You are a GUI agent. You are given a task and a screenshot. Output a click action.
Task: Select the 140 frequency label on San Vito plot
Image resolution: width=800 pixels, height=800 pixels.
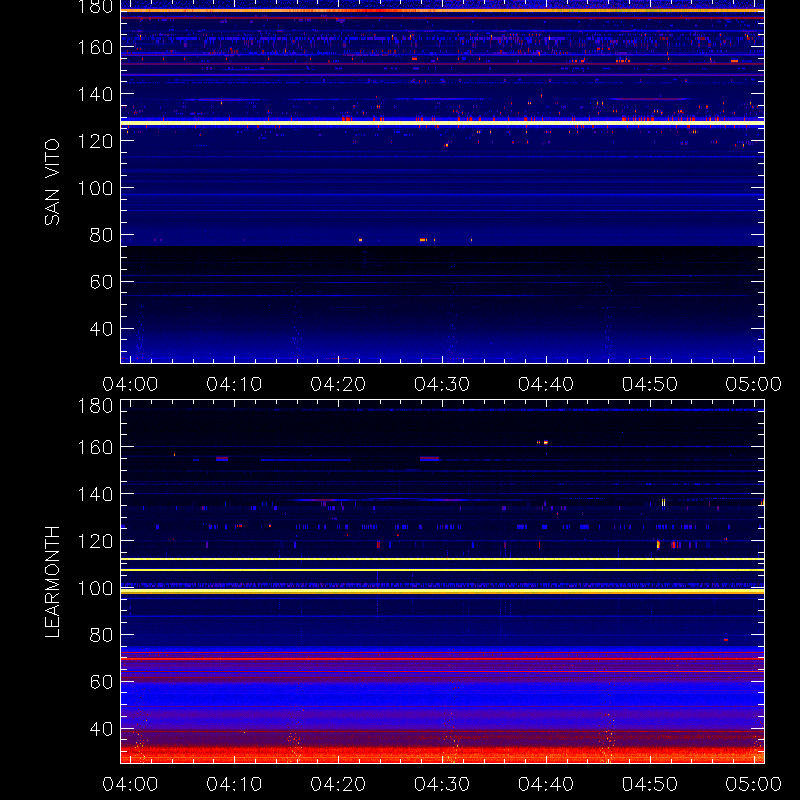pos(95,94)
